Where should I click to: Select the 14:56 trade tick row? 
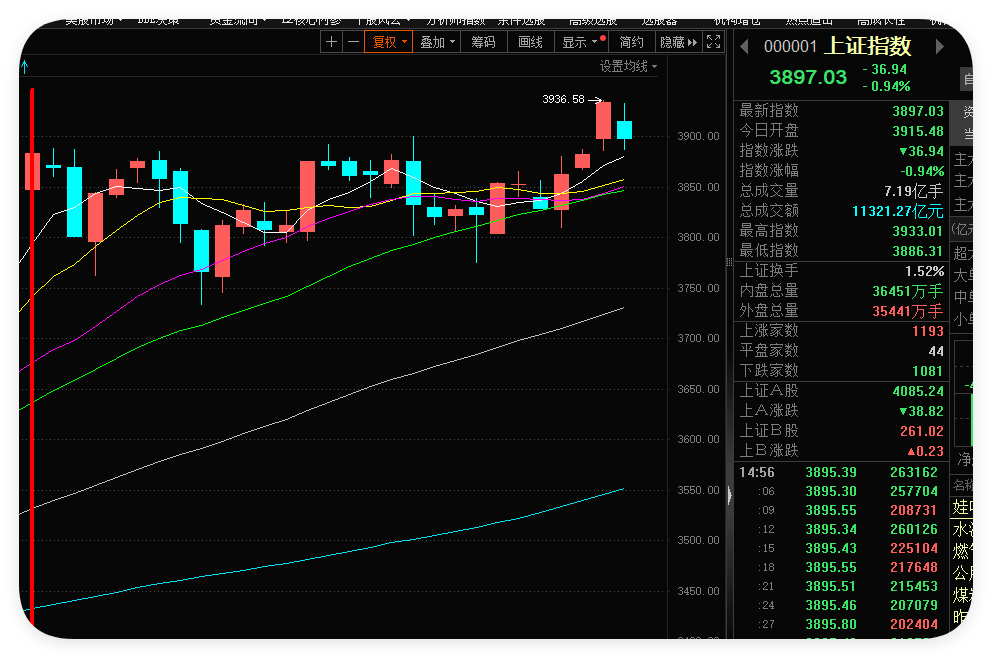pos(840,472)
